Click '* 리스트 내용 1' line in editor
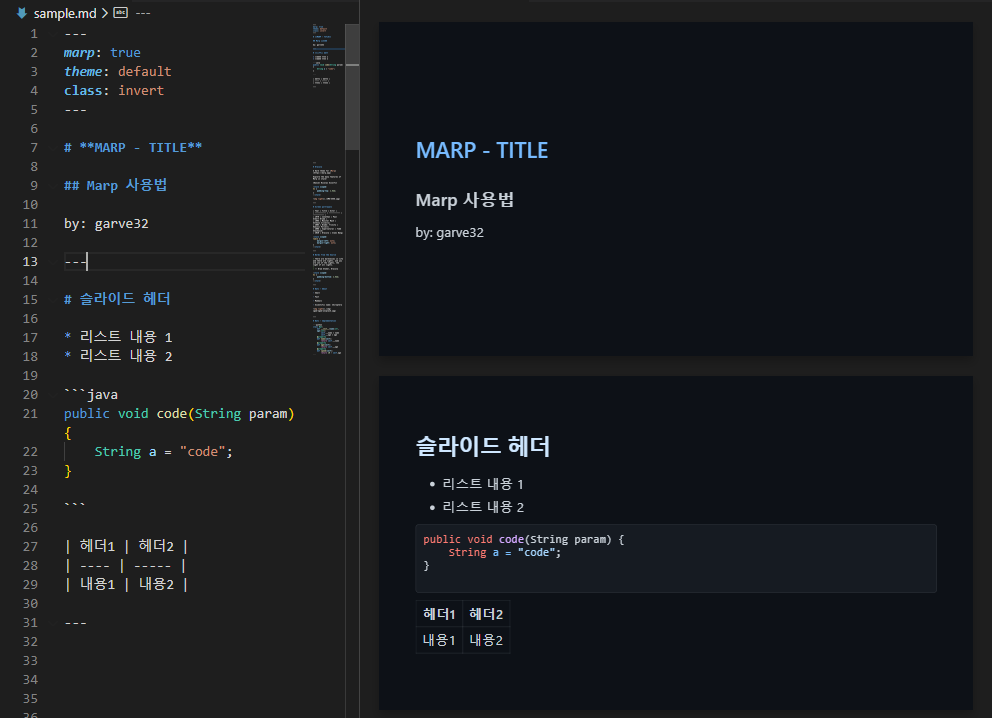 point(118,337)
